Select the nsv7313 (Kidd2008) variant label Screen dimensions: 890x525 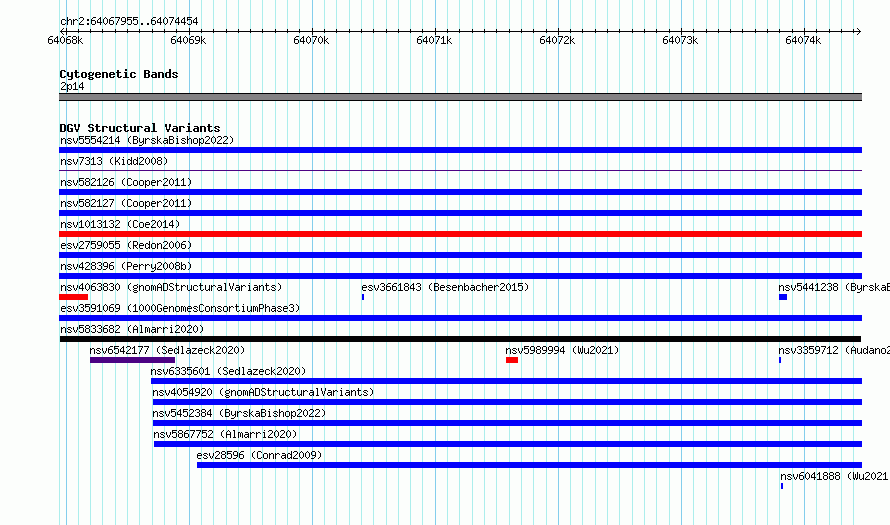[114, 161]
